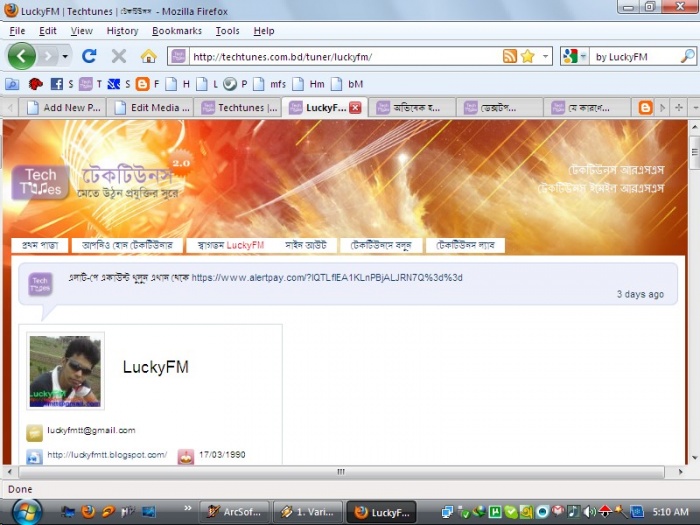The width and height of the screenshot is (700, 525).
Task: Open the list-all-tabs dropdown
Action: [x=694, y=108]
